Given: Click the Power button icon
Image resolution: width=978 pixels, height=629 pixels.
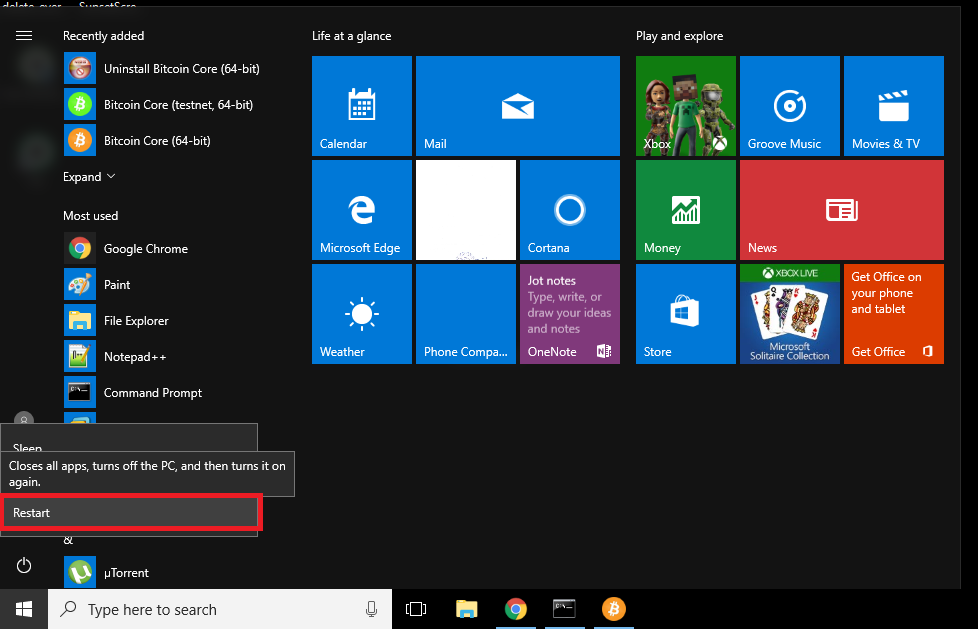Looking at the screenshot, I should 24,565.
